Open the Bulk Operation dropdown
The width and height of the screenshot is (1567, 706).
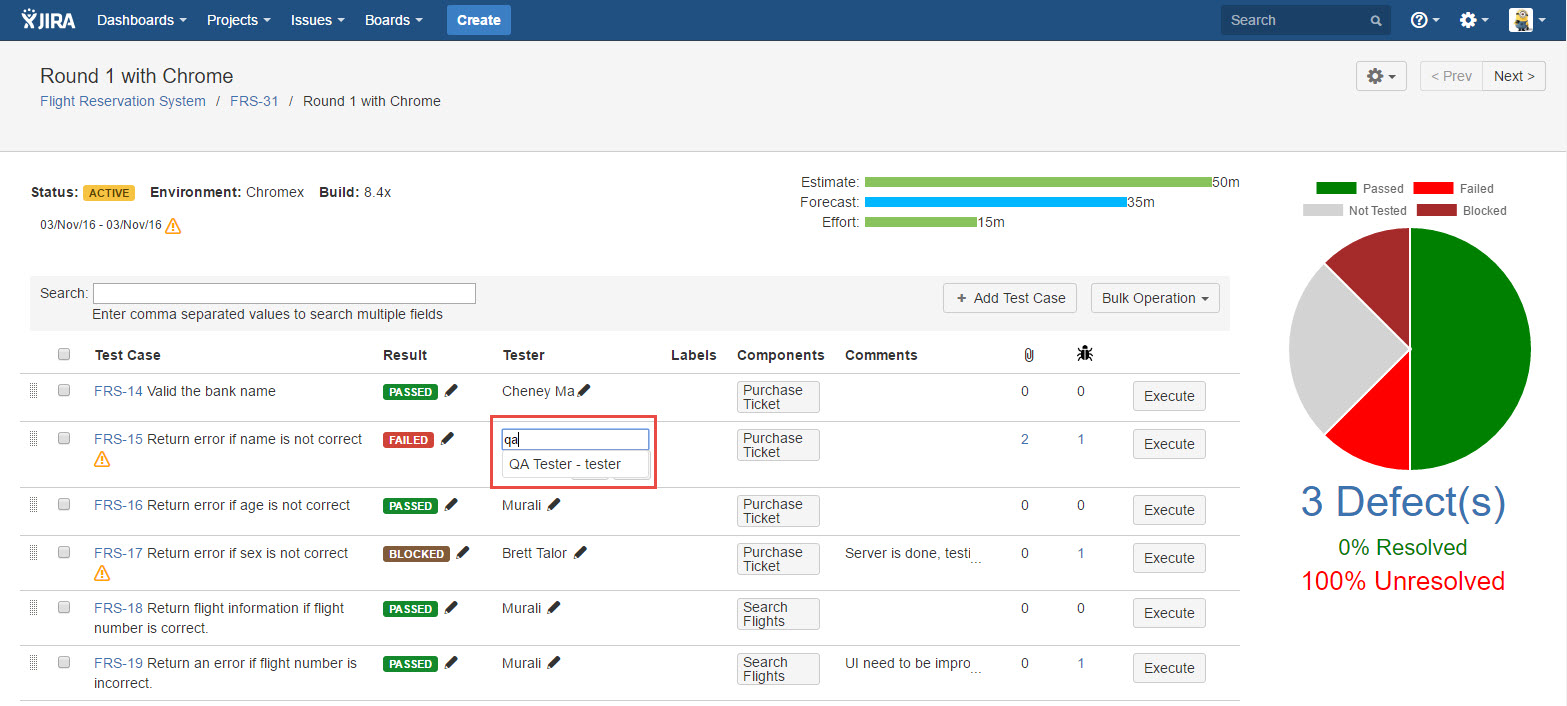point(1155,298)
